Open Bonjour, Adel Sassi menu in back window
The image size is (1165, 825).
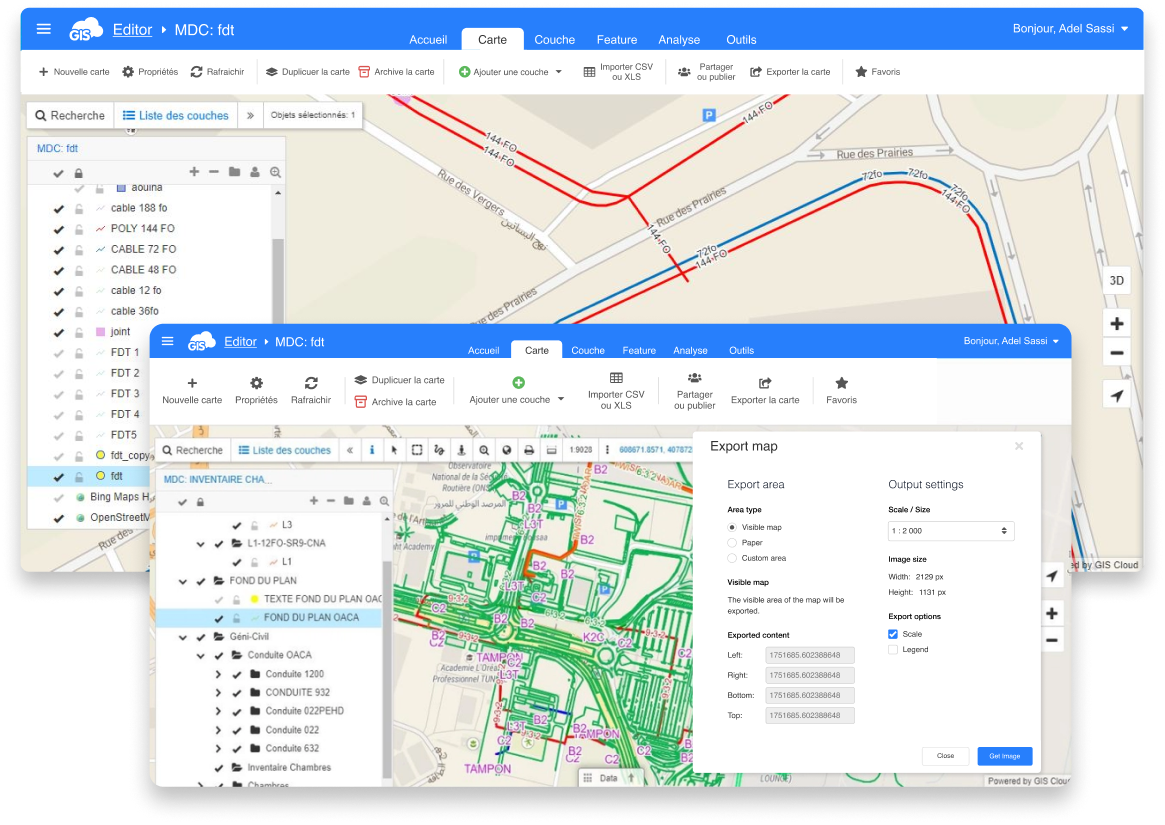(x=1071, y=28)
